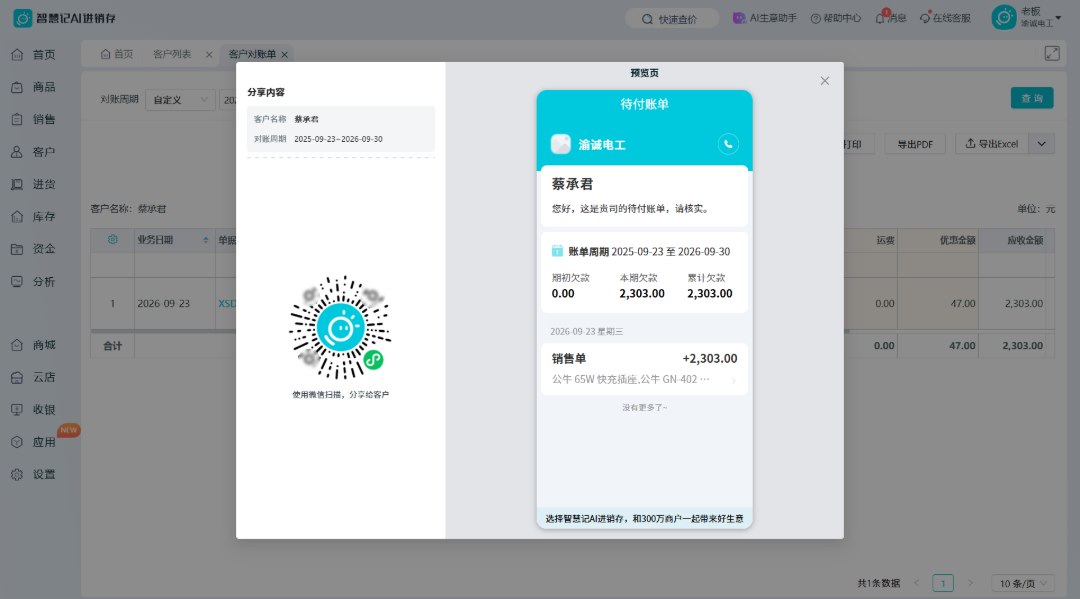Open 应用 in the sidebar
Screen dimensions: 1080x599
click(x=33, y=442)
